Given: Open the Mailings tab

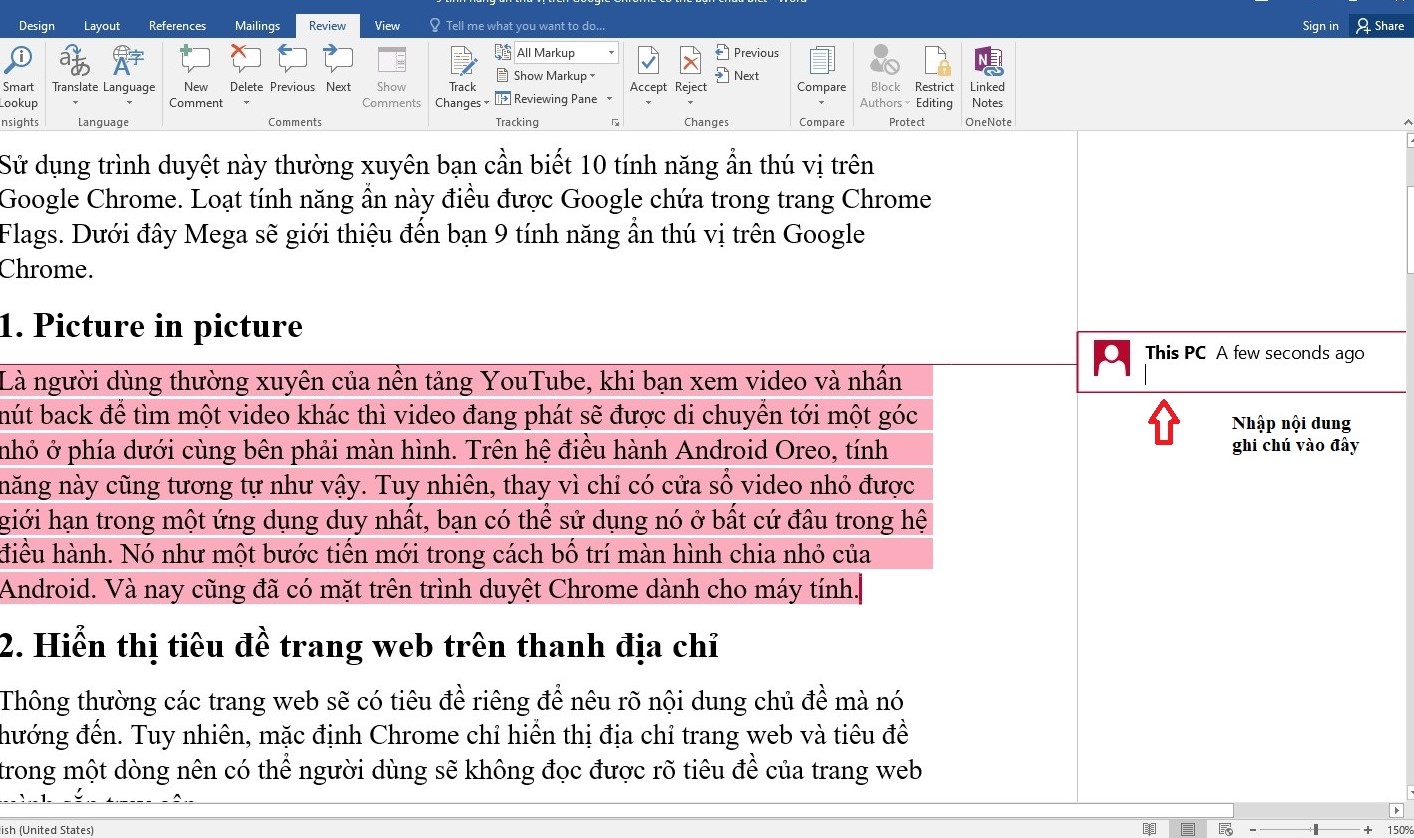Looking at the screenshot, I should 257,26.
